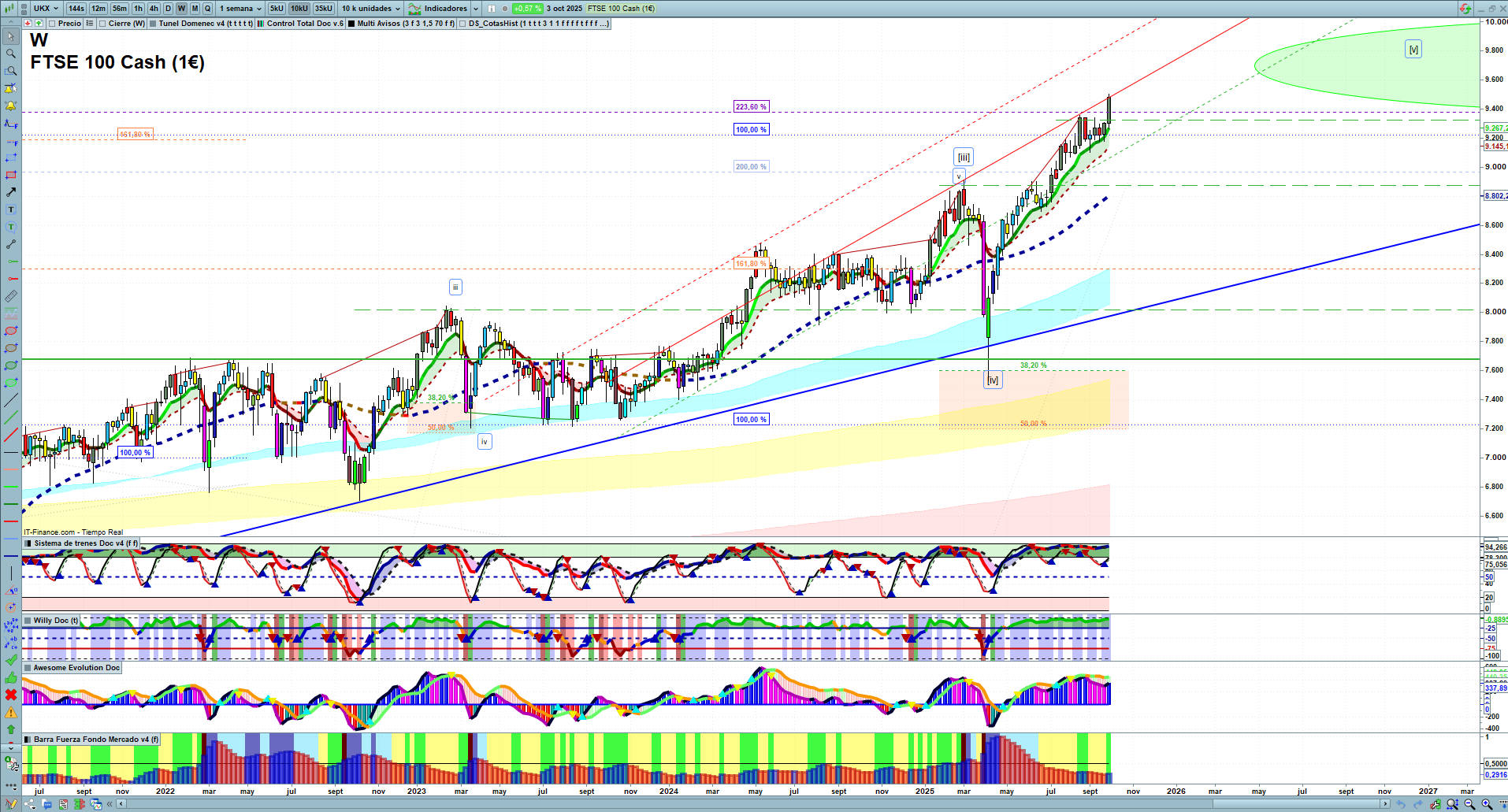
Task: Choose the black arrow drawing tool
Action: 11,192
